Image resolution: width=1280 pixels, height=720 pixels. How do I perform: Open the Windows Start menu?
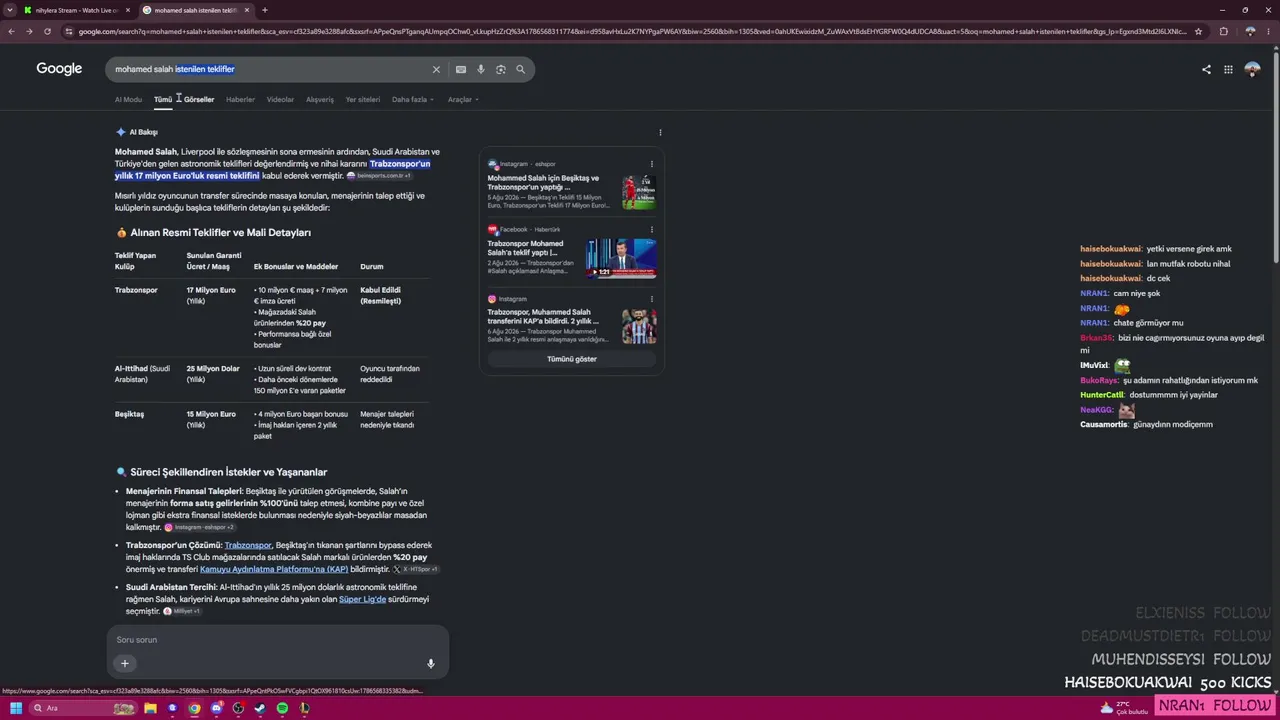coord(16,708)
